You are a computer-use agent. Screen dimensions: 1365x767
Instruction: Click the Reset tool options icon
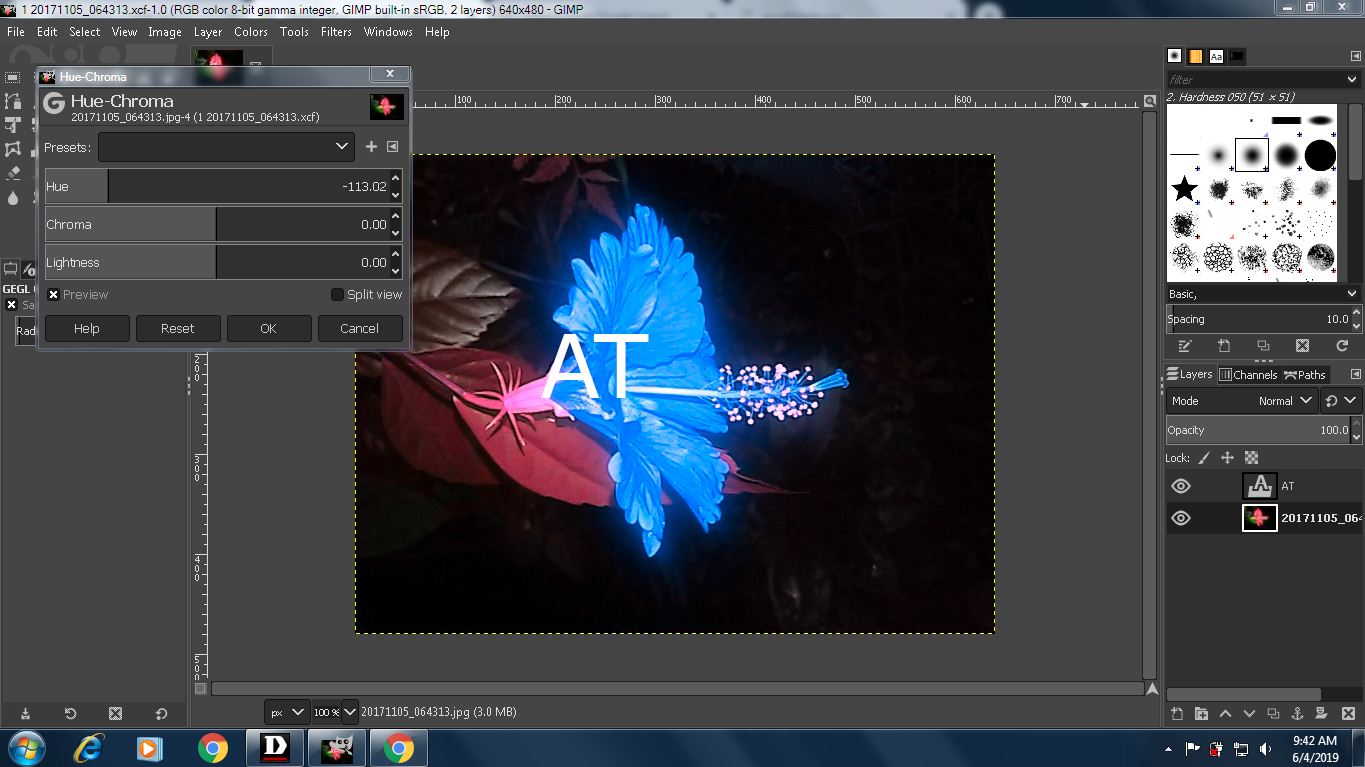[x=161, y=714]
